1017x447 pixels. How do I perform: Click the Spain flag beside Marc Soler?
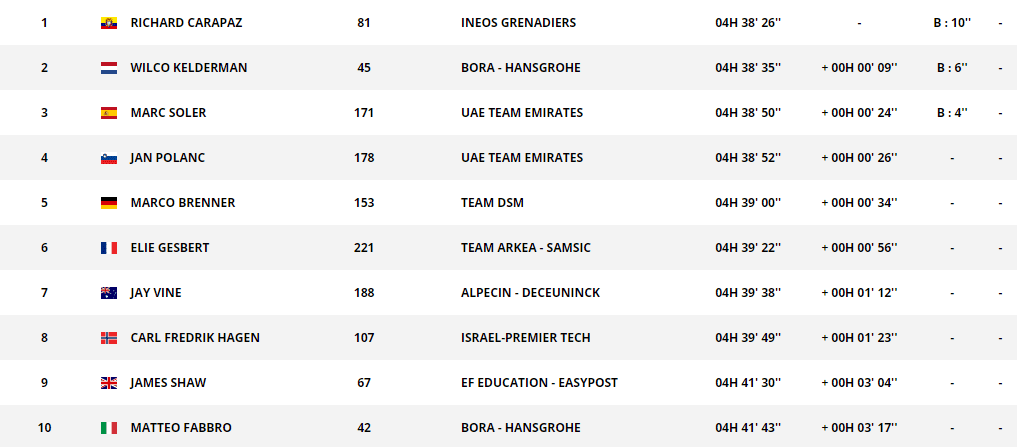(x=109, y=113)
